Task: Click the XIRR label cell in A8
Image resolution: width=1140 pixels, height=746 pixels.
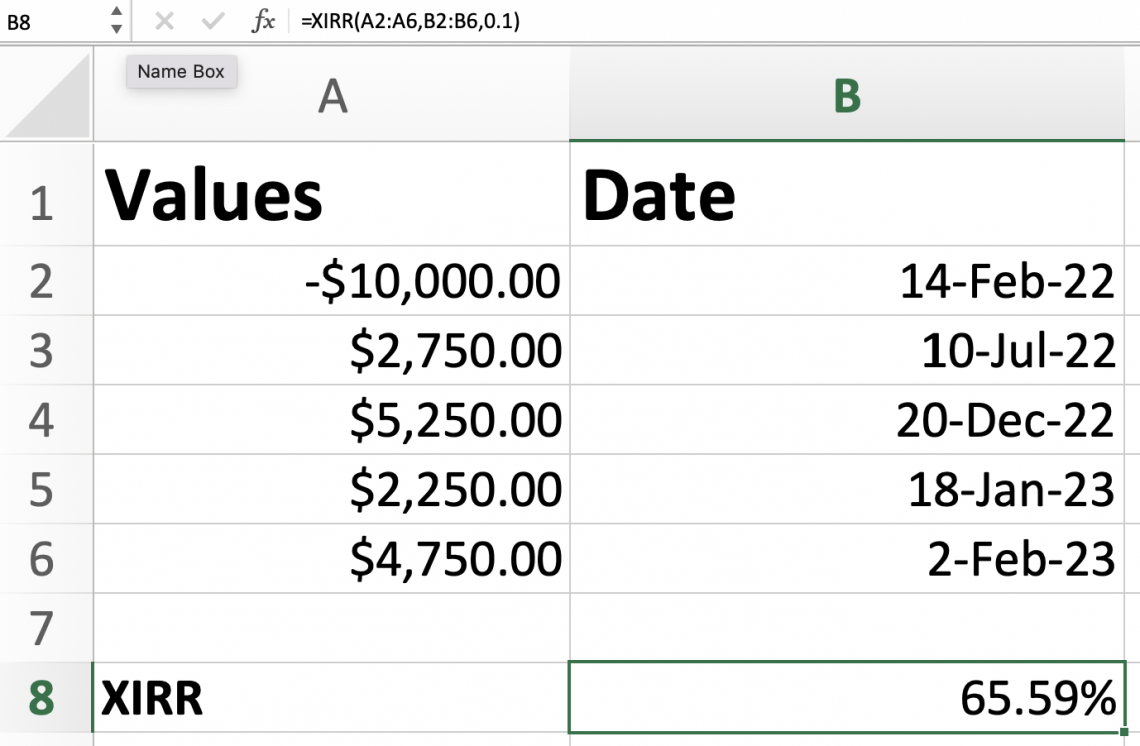Action: (330, 698)
